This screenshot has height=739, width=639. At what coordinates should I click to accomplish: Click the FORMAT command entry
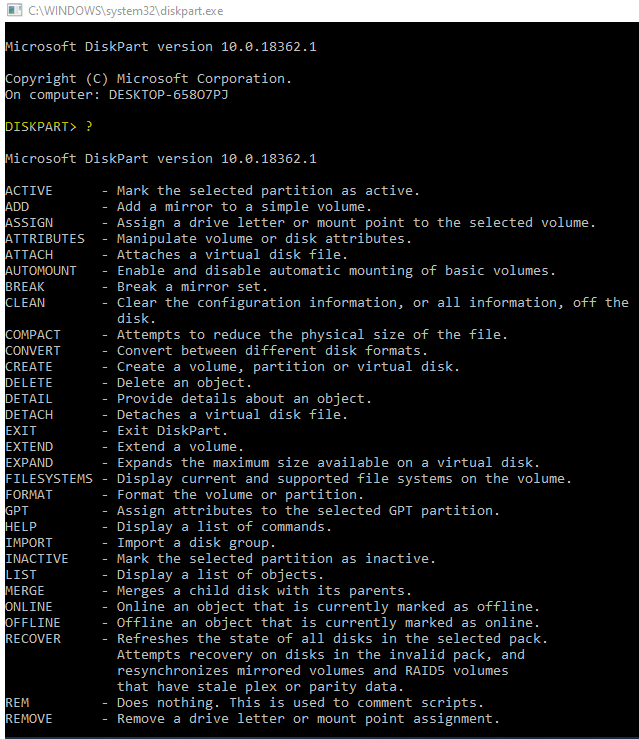point(29,495)
